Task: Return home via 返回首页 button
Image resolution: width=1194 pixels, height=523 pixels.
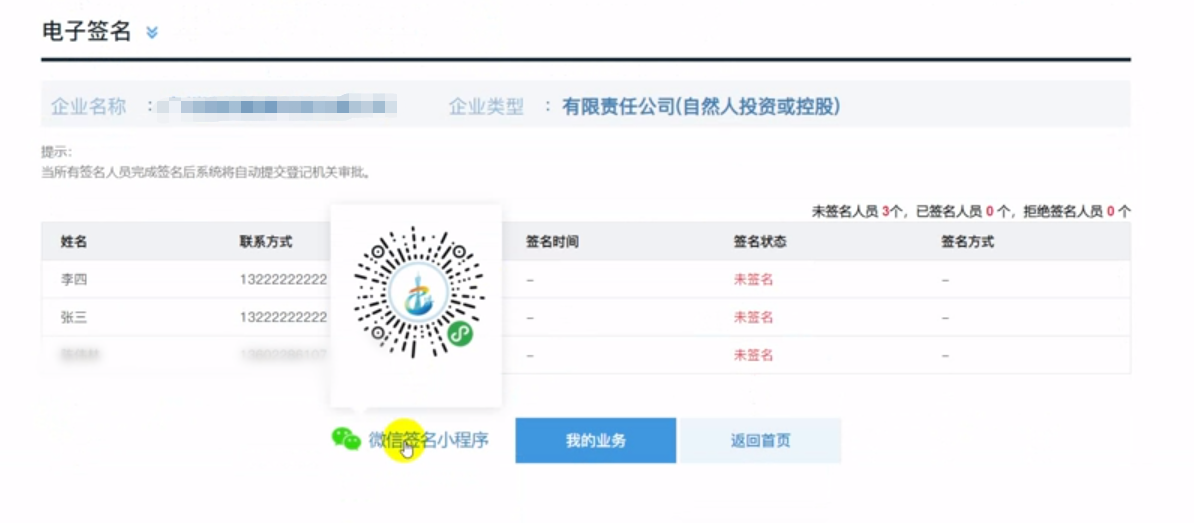Action: 760,440
